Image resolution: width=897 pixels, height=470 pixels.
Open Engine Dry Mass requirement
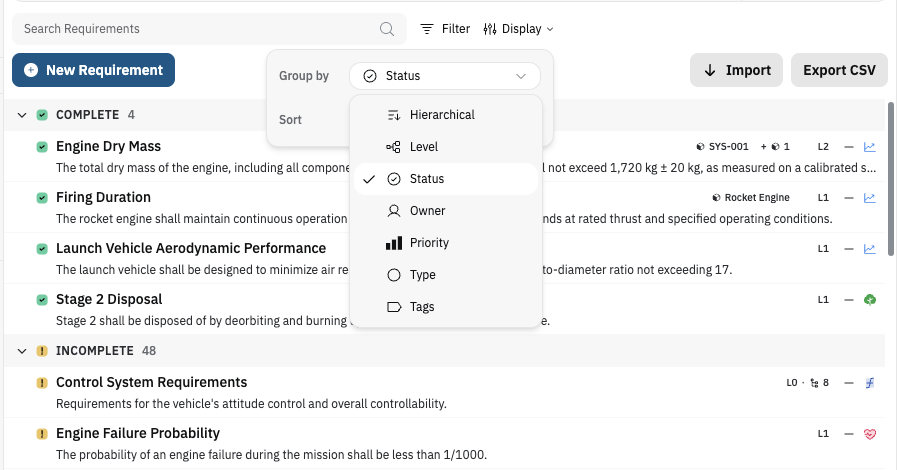(108, 146)
